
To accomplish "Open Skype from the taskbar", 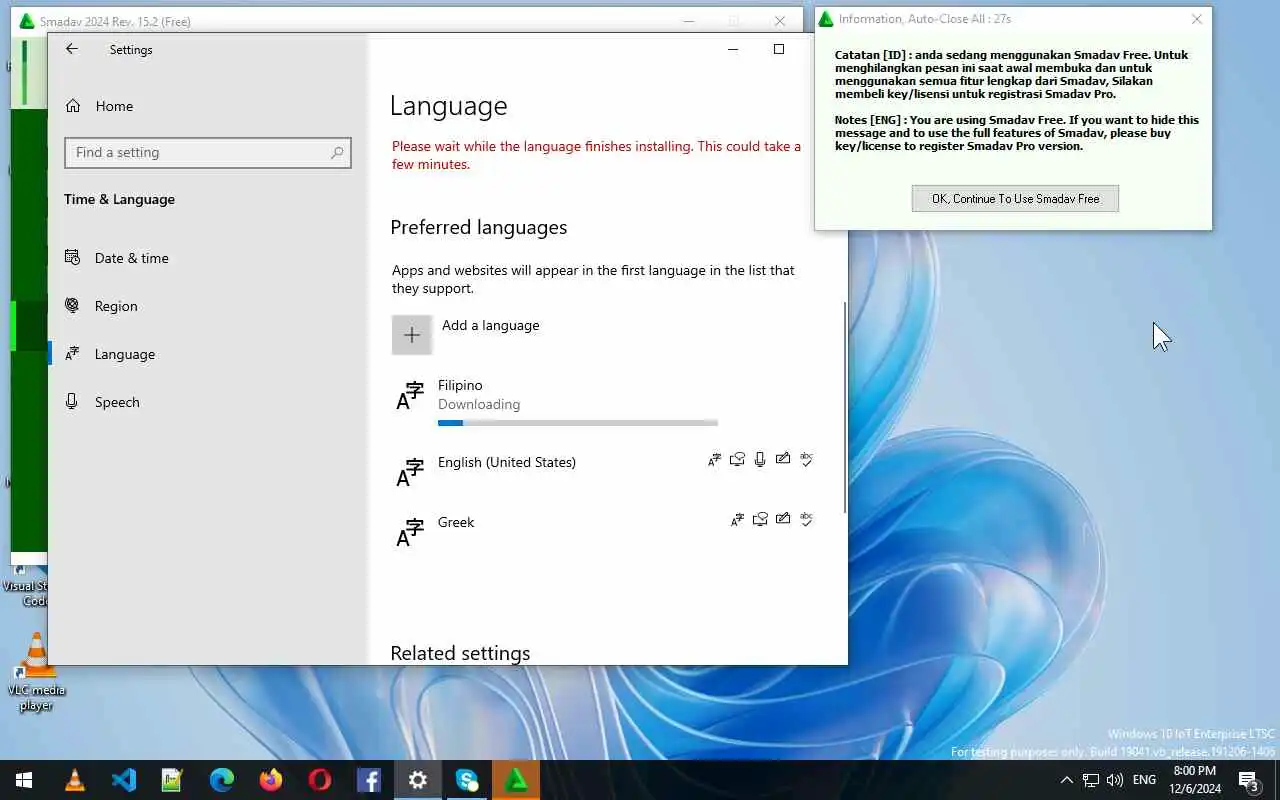I will (467, 780).
